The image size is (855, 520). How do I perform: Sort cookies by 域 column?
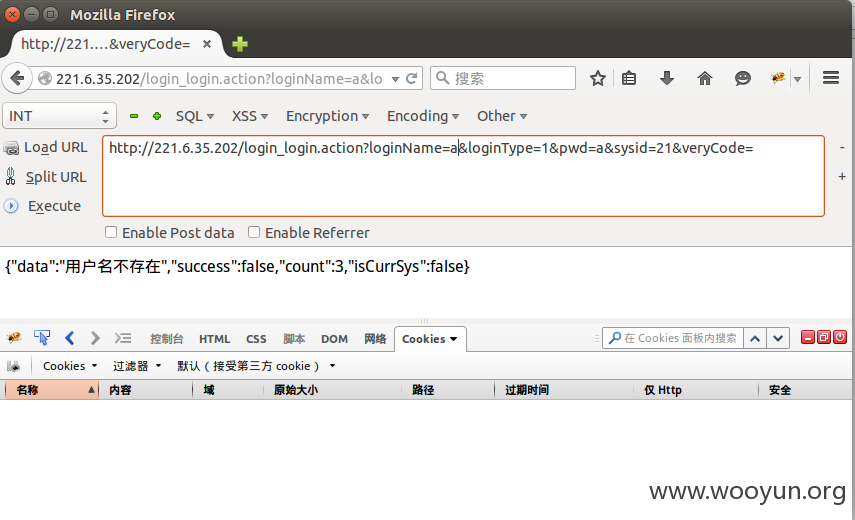(228, 390)
